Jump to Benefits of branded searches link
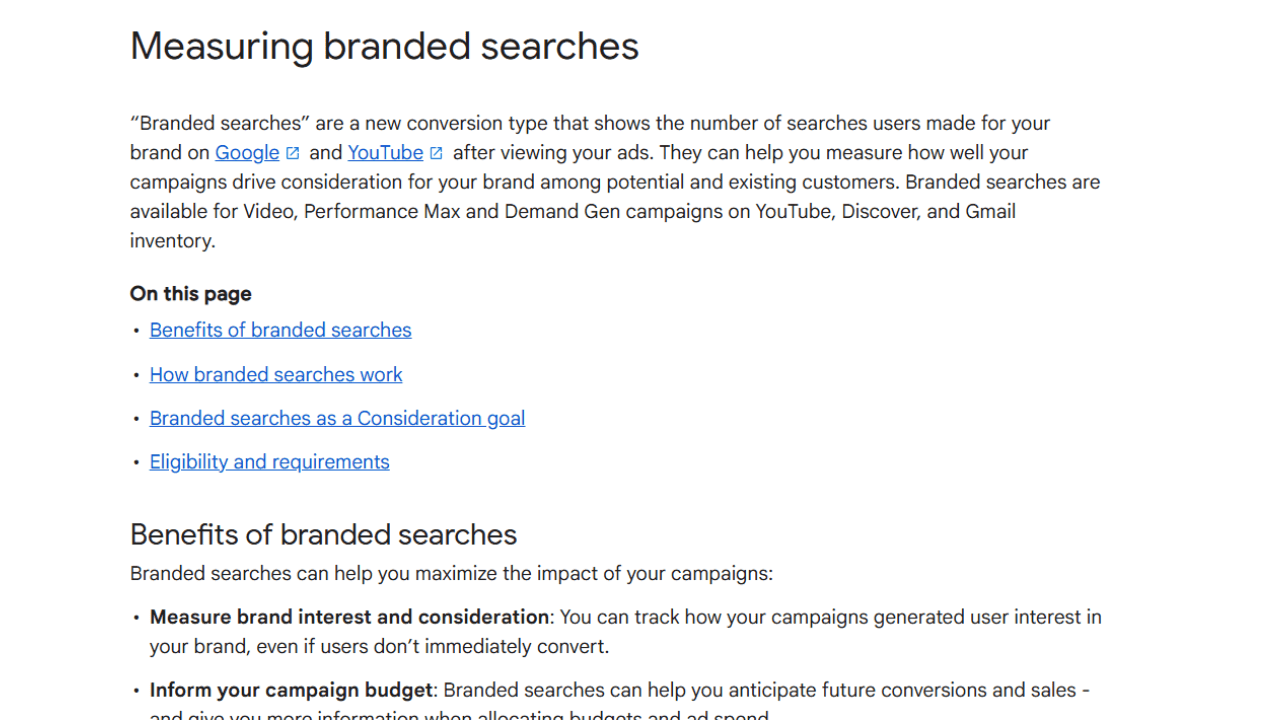 [280, 330]
